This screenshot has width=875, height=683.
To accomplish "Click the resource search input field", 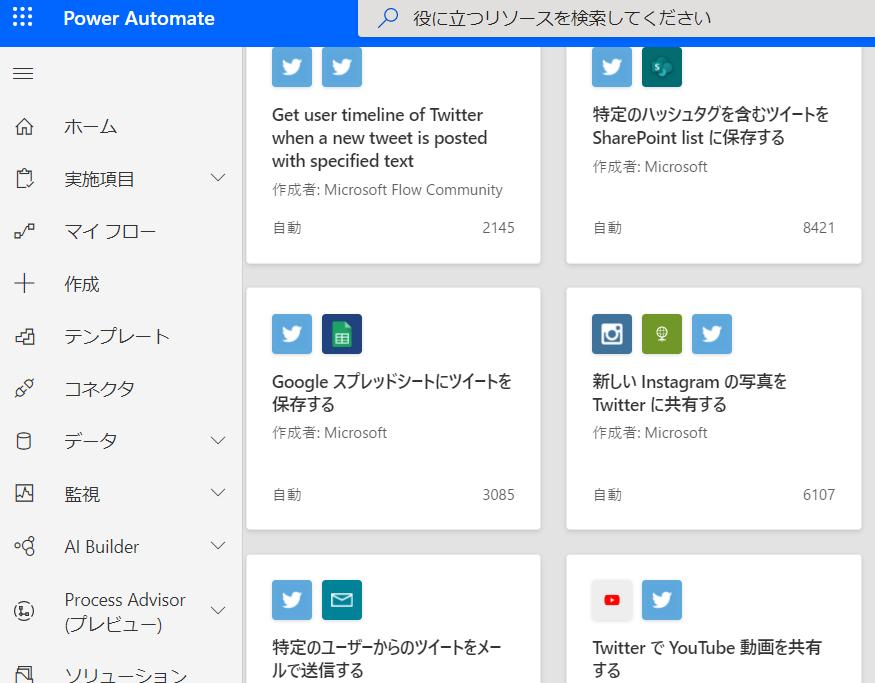I will [x=616, y=18].
